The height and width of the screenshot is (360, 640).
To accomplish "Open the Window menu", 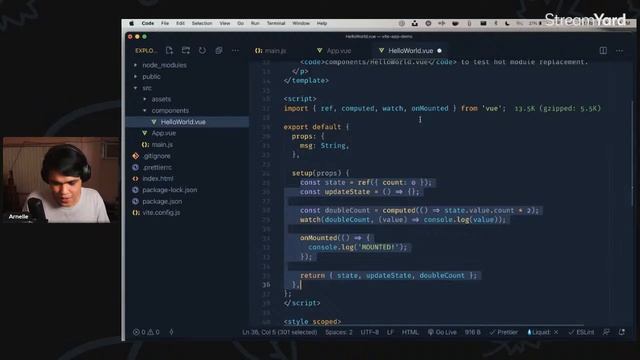I will (301, 23).
